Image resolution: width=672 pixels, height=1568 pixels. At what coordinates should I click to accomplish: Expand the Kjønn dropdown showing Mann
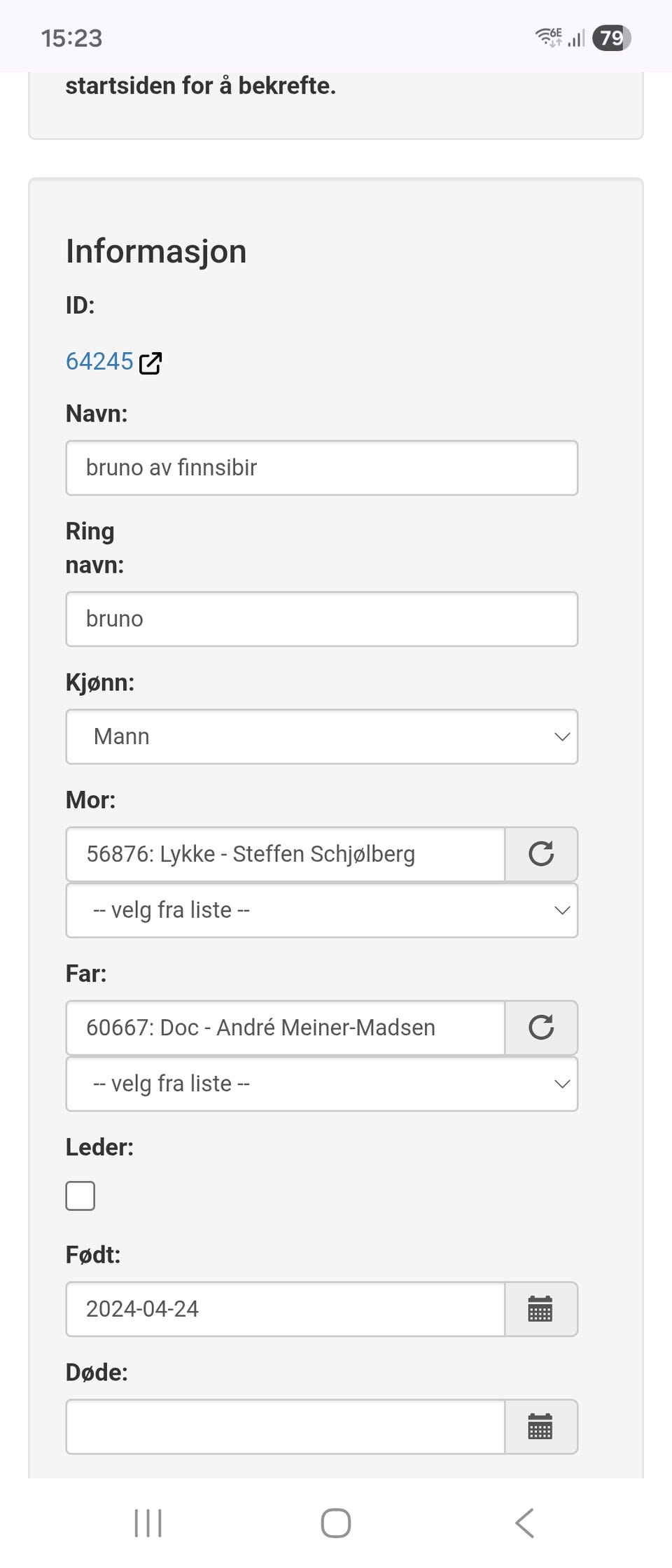(x=322, y=736)
